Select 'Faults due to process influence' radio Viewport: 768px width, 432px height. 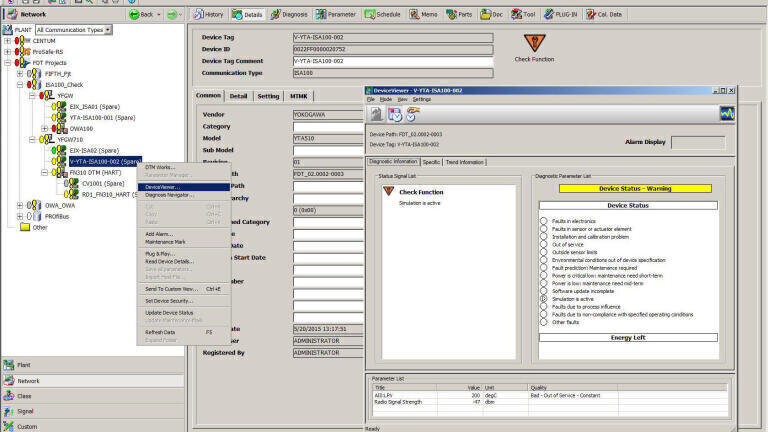point(544,307)
